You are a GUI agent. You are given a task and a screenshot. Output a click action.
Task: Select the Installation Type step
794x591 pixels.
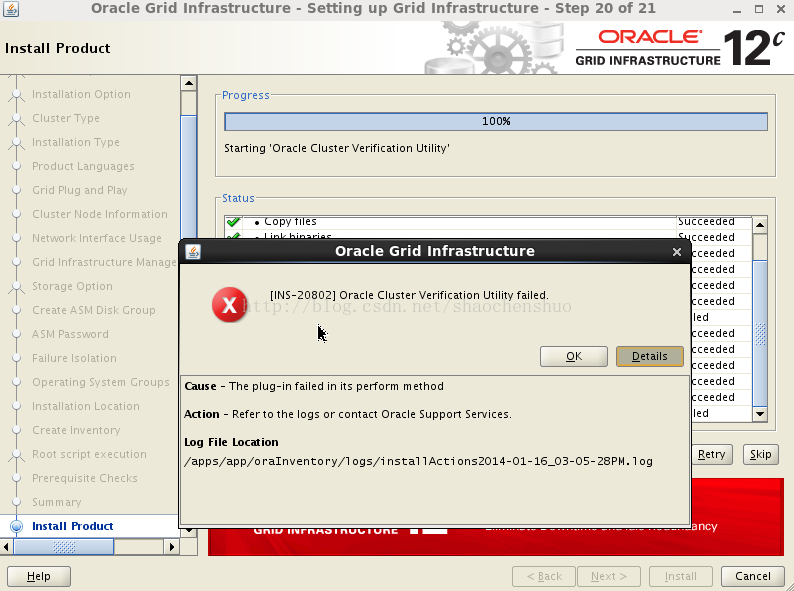(76, 142)
